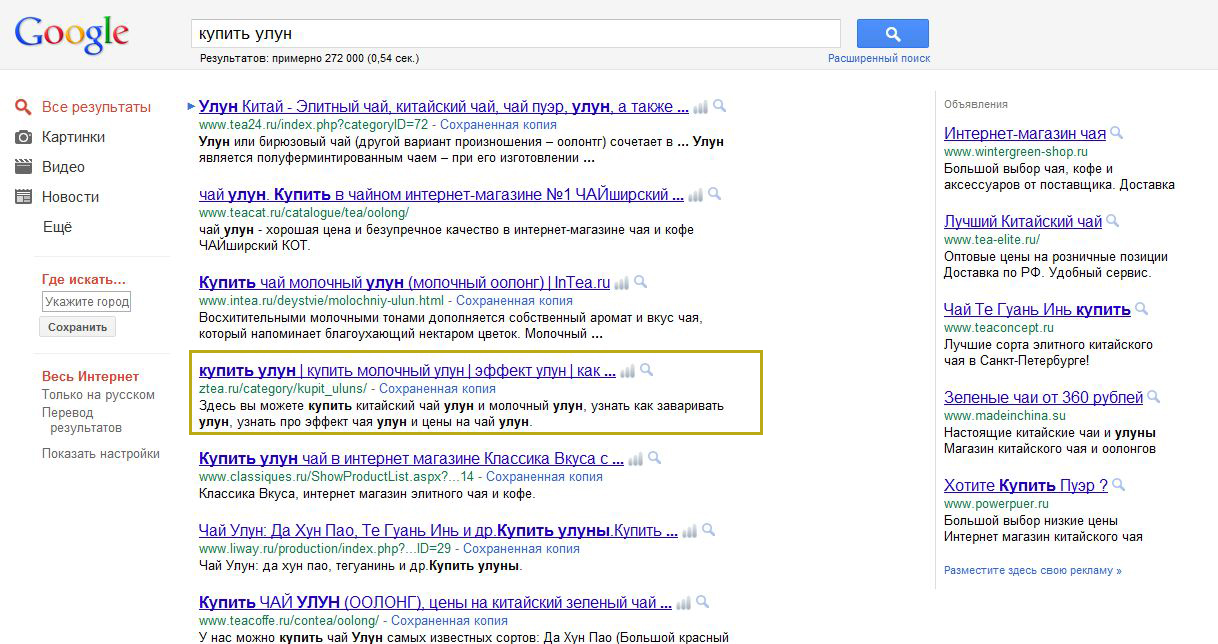The width and height of the screenshot is (1218, 644).
Task: Click the Где искать... heading
Action: (x=84, y=280)
